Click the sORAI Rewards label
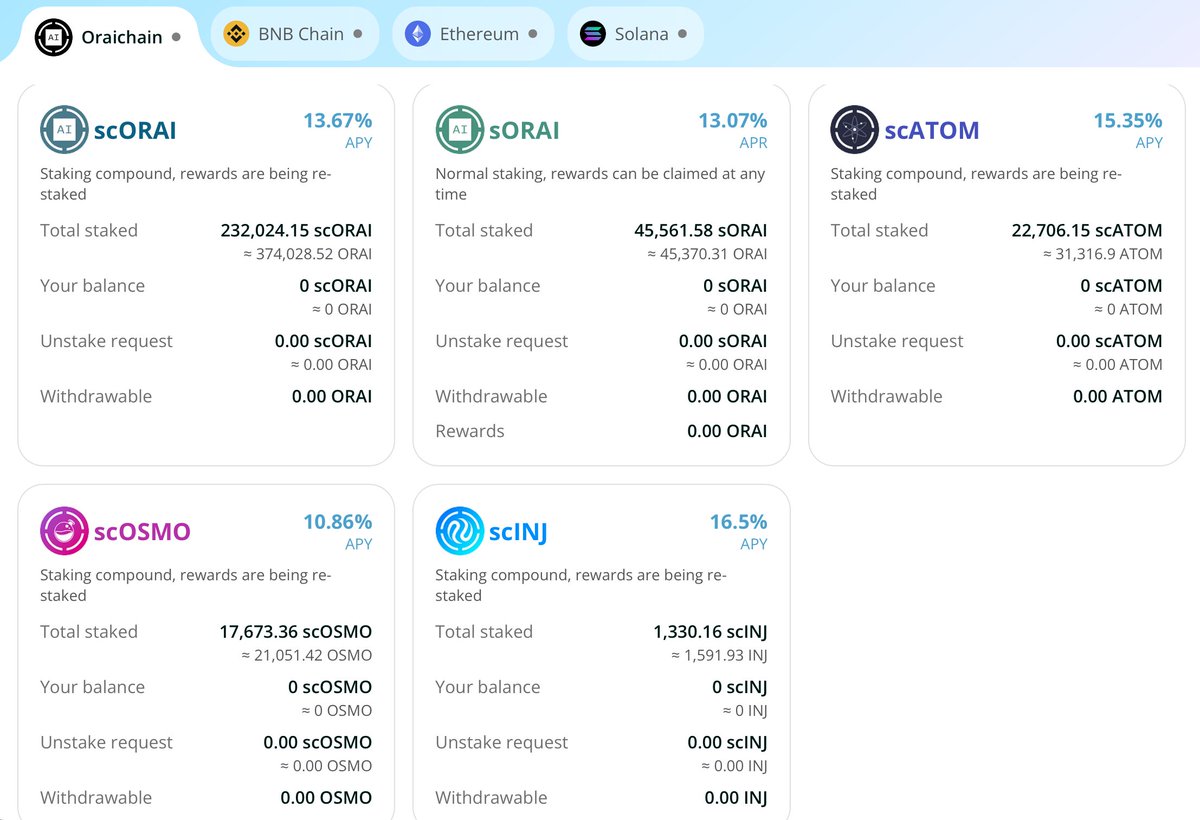 pos(470,432)
